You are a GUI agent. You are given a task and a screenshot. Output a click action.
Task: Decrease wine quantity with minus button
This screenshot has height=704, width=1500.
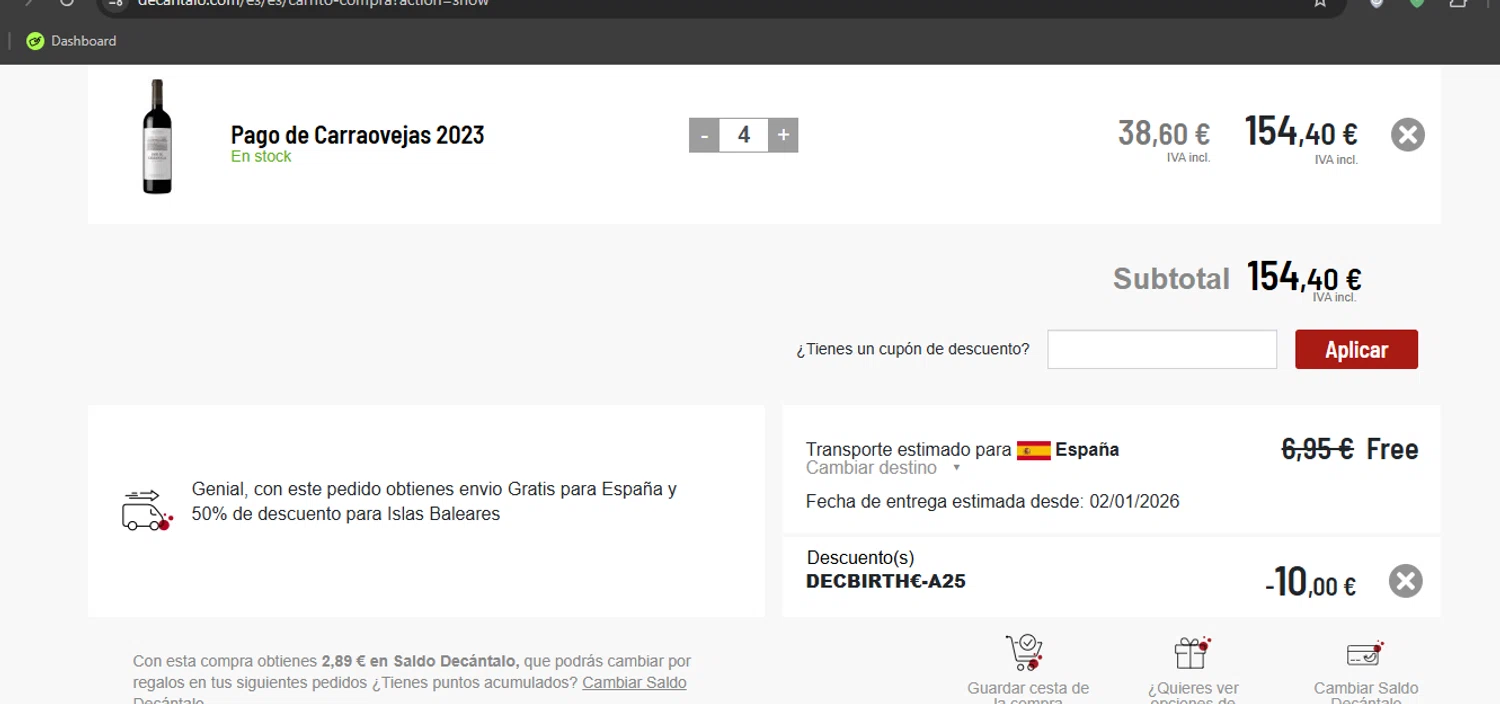click(x=704, y=135)
